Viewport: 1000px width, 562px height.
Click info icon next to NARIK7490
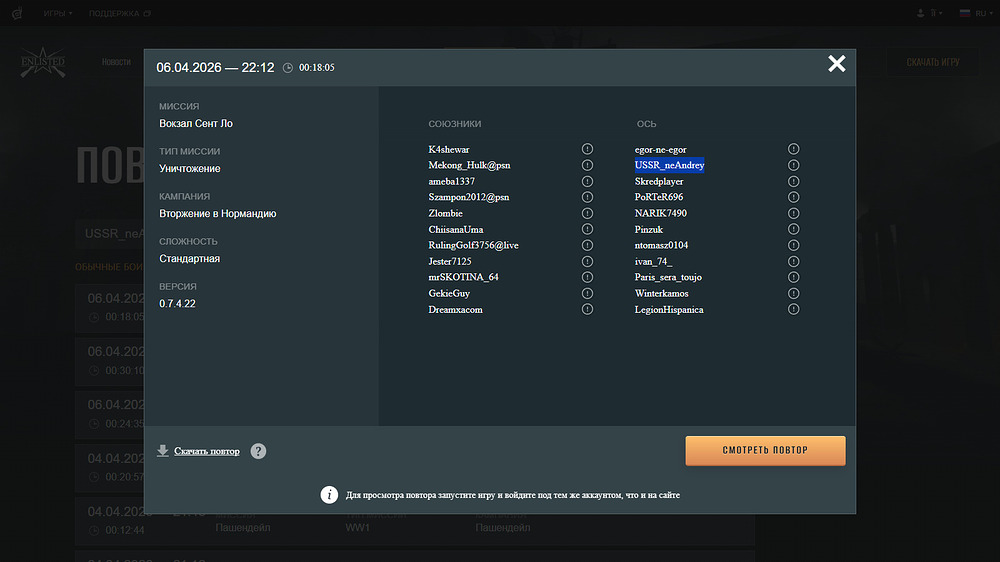click(793, 213)
